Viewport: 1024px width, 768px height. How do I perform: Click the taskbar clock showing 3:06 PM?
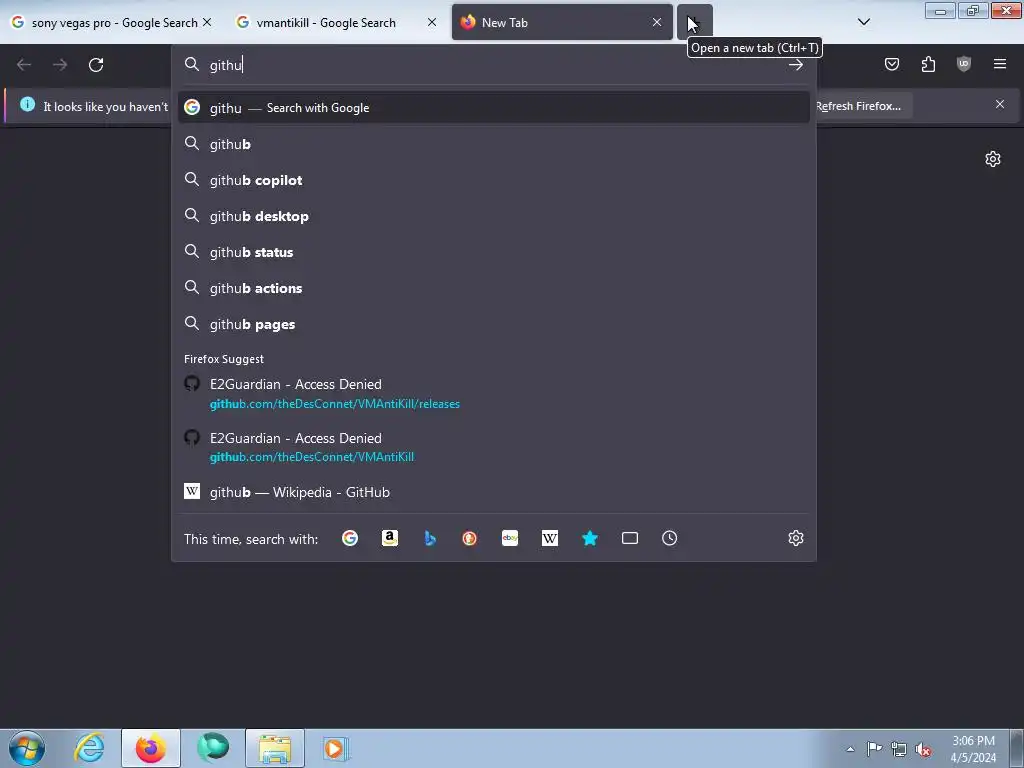point(973,749)
